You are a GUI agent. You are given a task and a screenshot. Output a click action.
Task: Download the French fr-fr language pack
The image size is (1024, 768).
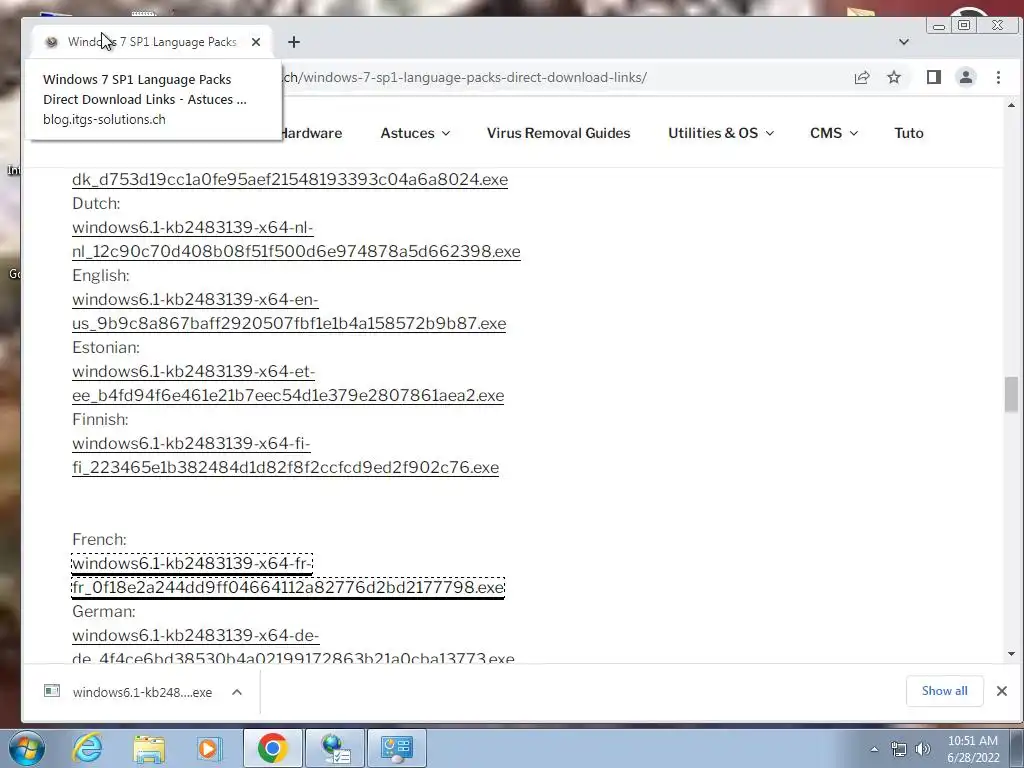[288, 575]
